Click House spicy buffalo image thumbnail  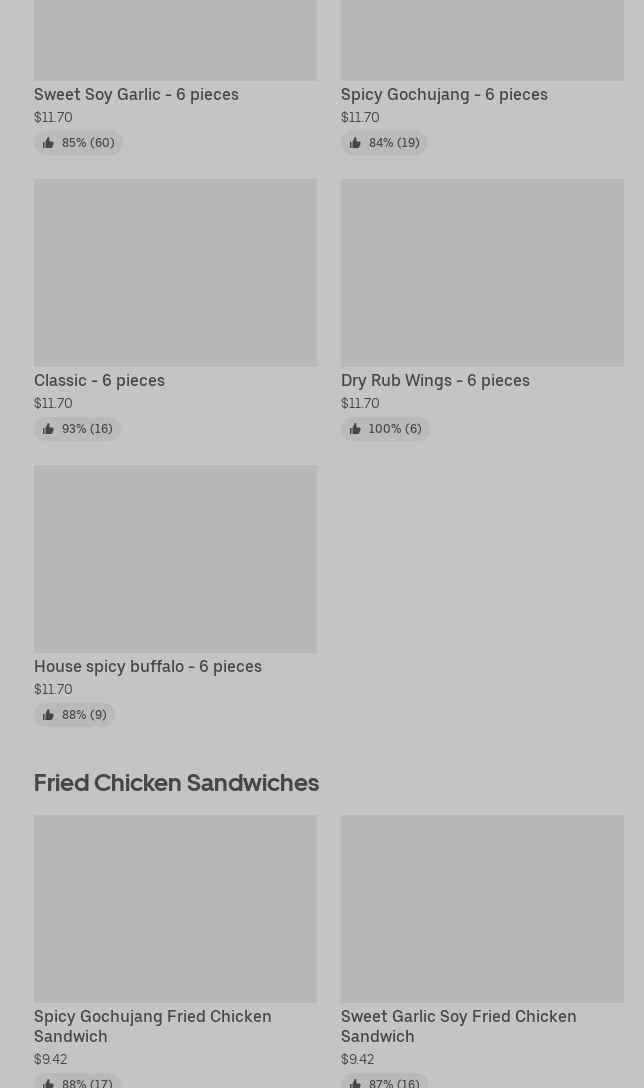click(x=175, y=558)
